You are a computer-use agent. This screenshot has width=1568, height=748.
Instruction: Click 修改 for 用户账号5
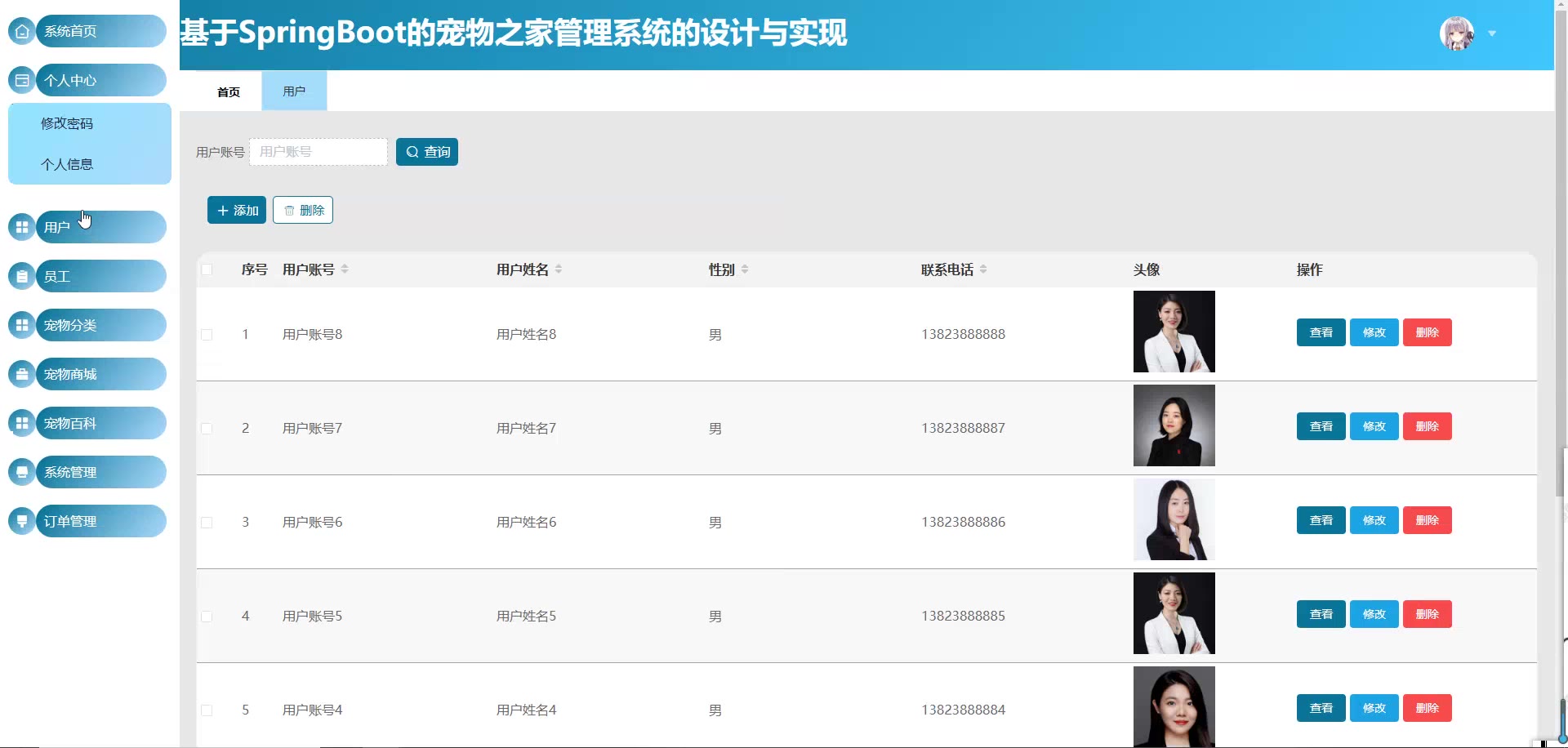[1374, 614]
